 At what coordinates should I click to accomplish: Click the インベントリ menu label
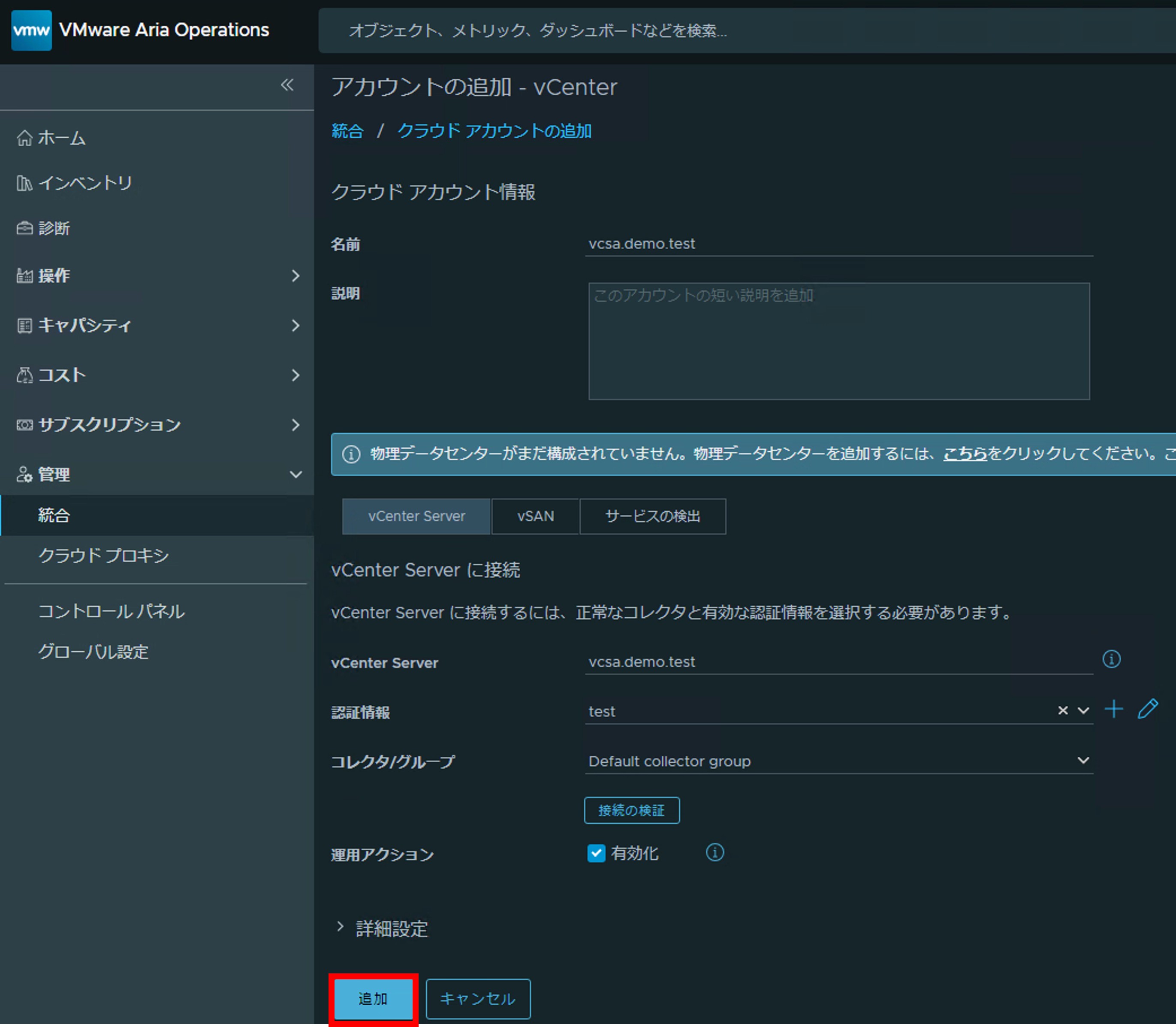(x=85, y=184)
